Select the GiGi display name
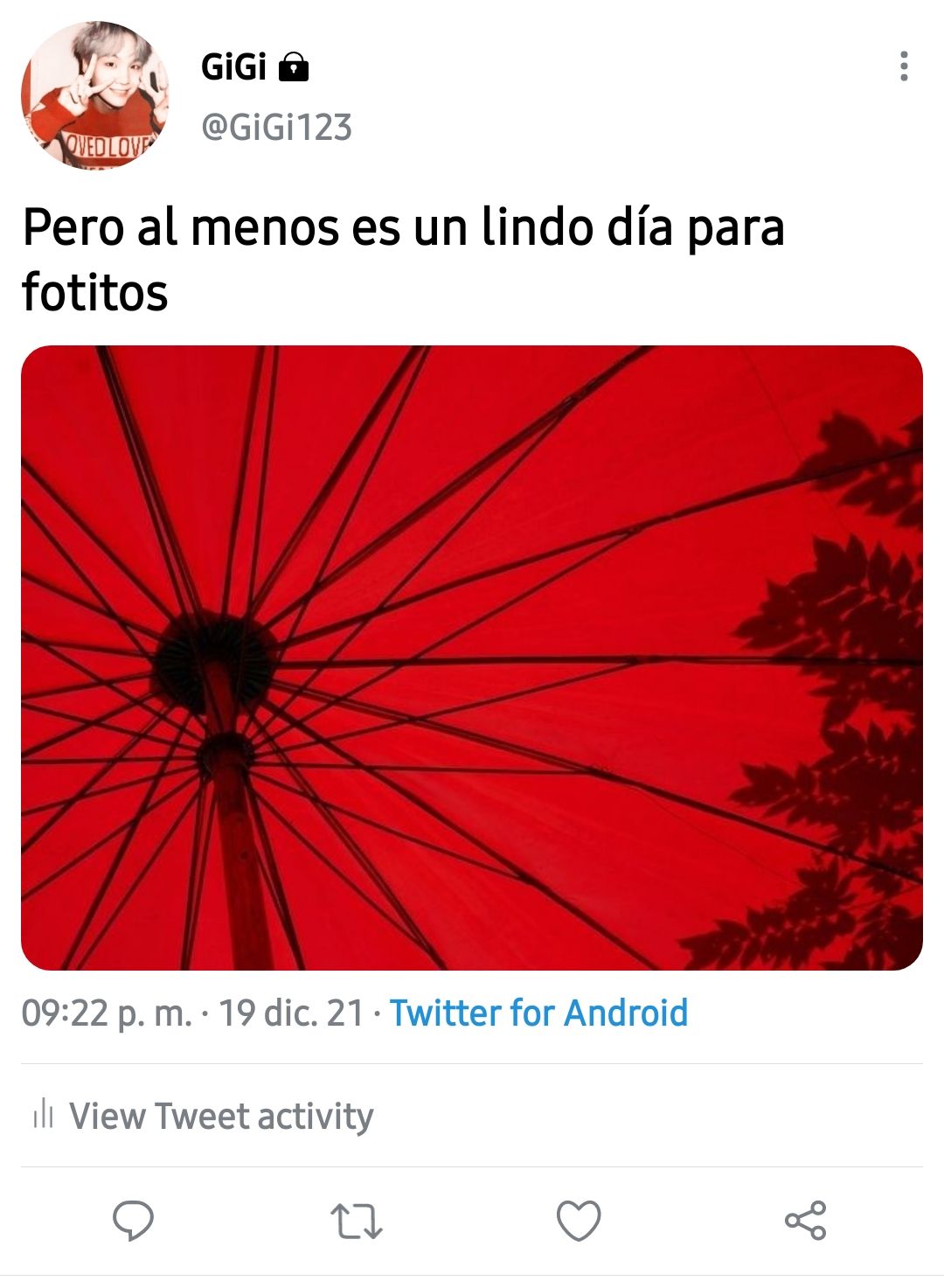The height and width of the screenshot is (1288, 944). click(x=233, y=66)
